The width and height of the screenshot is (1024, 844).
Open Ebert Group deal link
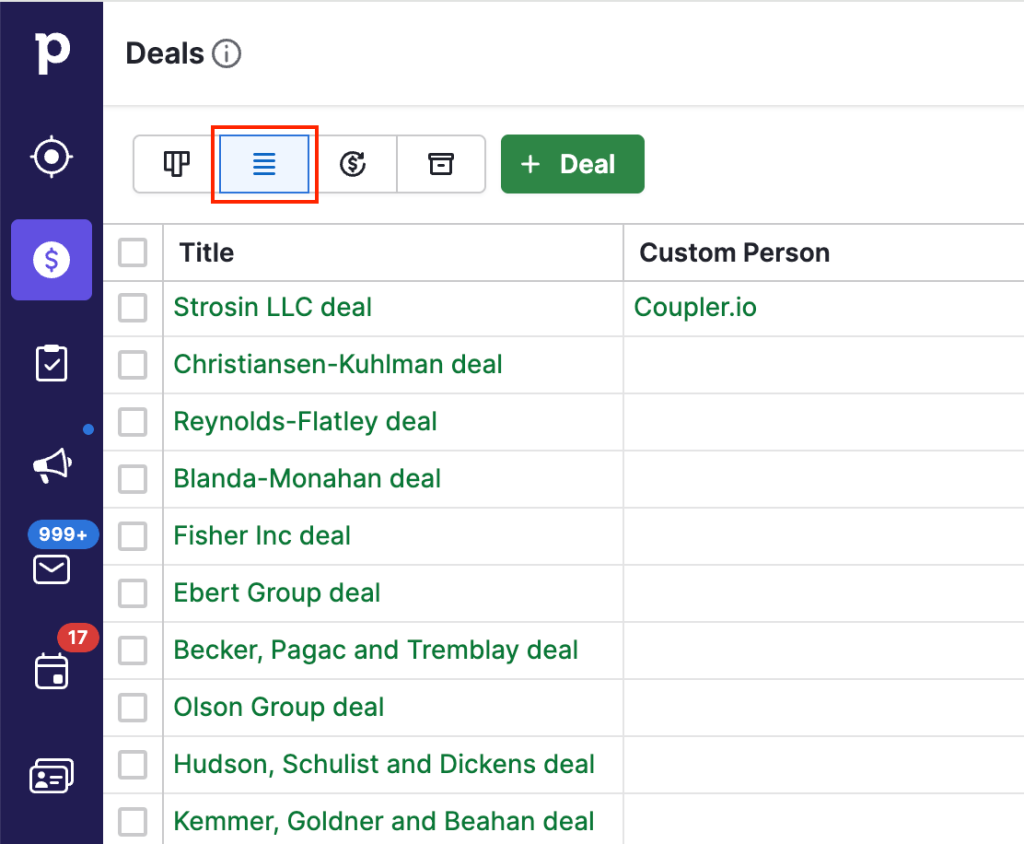click(278, 593)
